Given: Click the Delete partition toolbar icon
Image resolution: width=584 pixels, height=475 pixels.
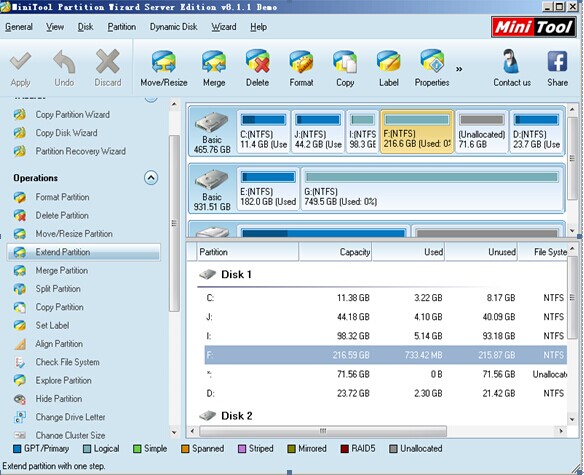Looking at the screenshot, I should coord(257,61).
